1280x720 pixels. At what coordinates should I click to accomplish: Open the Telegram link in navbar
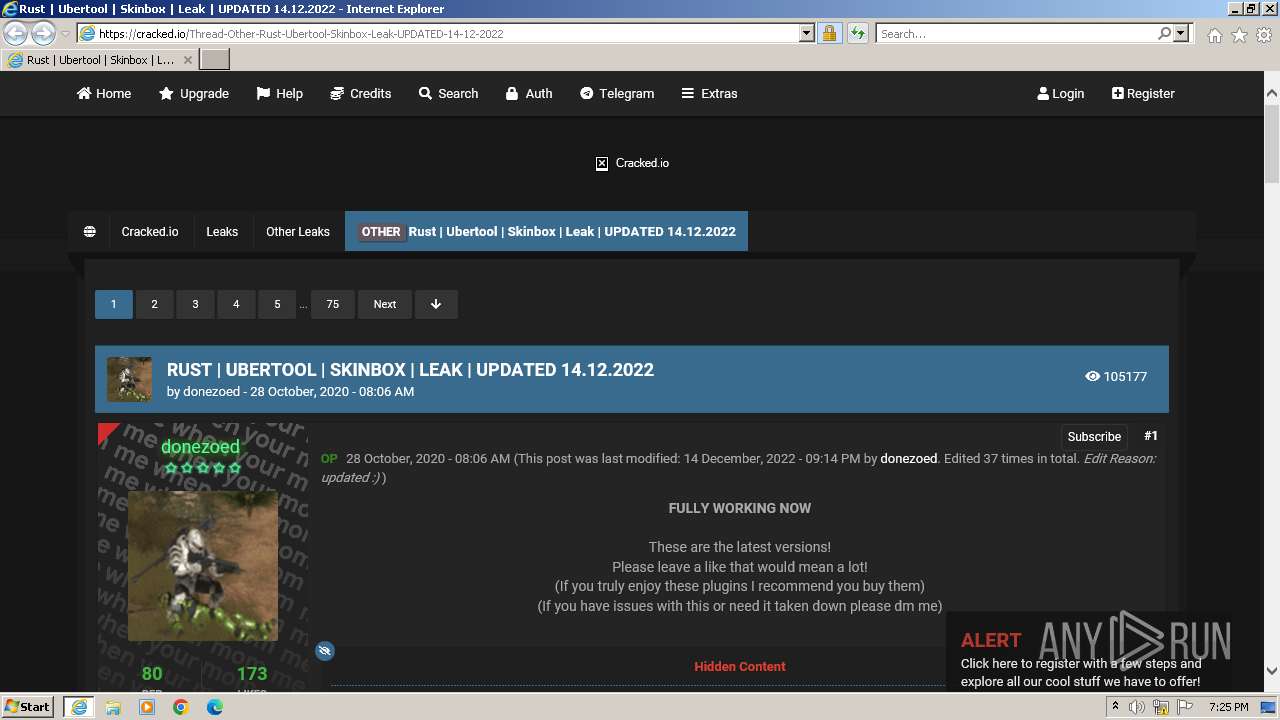tap(617, 93)
